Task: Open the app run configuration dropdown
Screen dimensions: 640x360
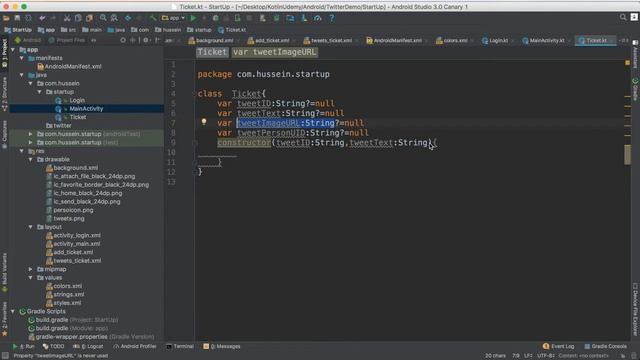Action: point(173,18)
